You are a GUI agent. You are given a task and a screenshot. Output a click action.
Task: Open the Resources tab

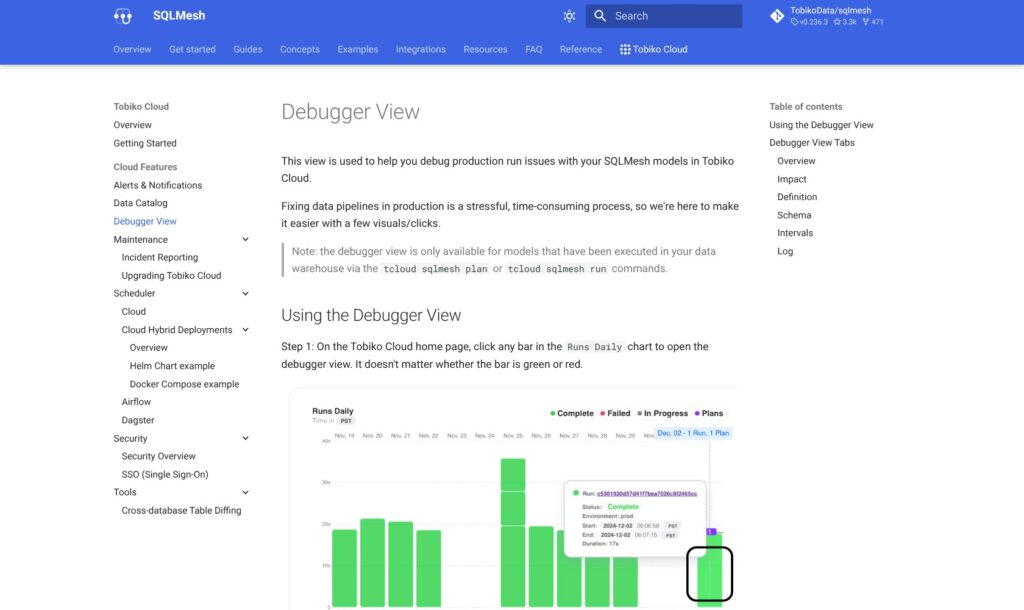click(x=485, y=49)
